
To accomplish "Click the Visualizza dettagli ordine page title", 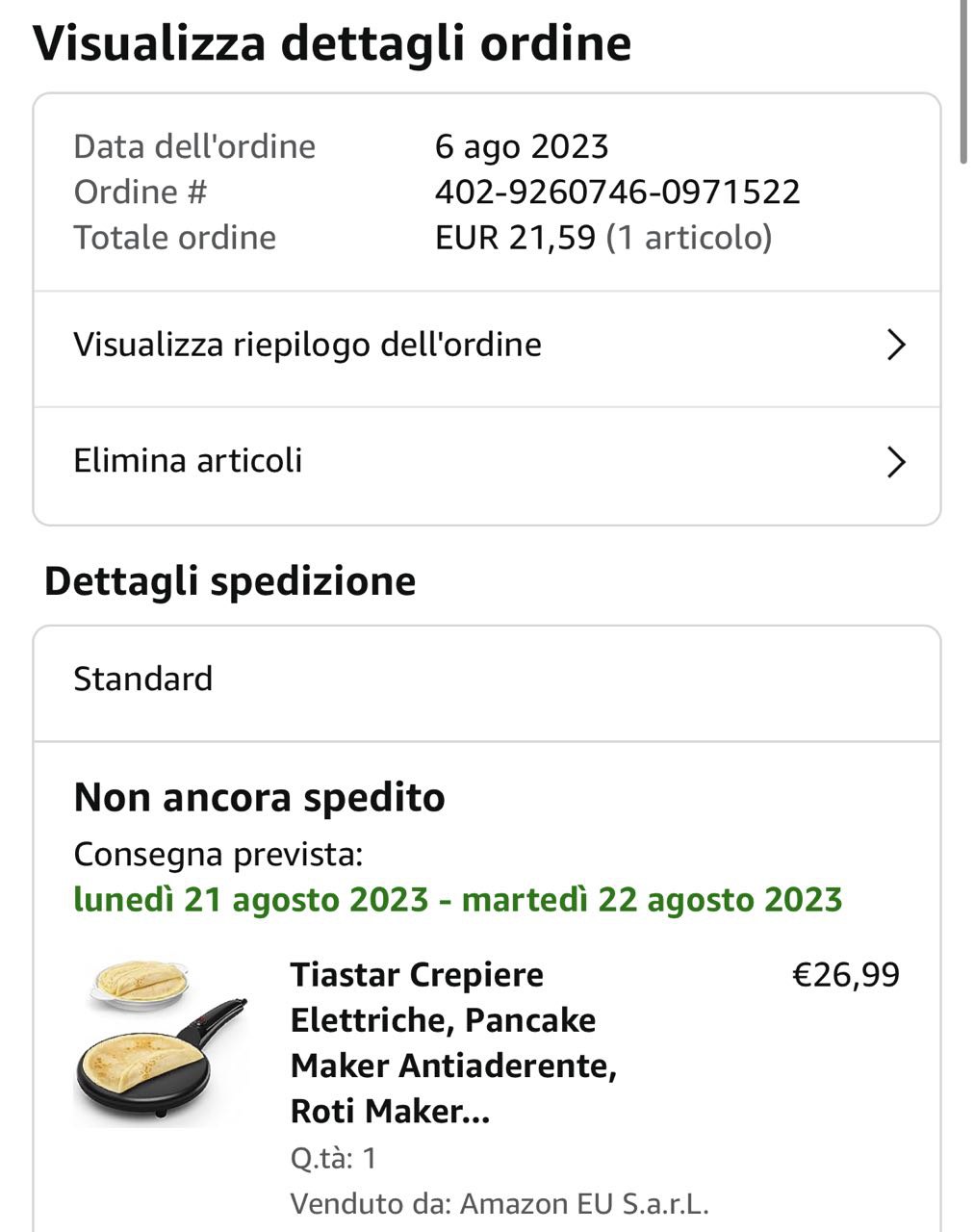I will click(x=333, y=43).
